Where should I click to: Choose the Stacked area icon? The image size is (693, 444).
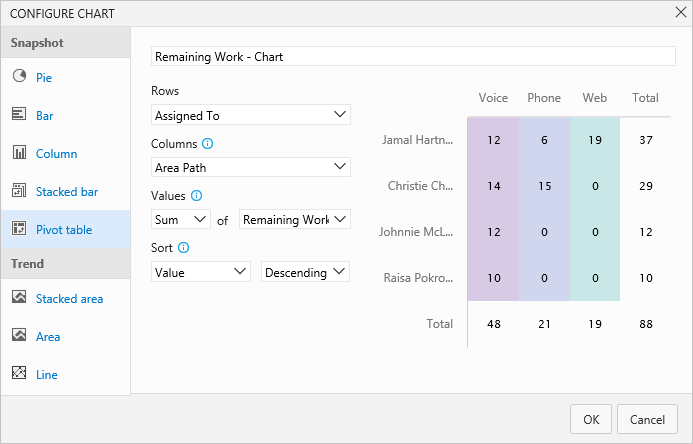point(19,298)
